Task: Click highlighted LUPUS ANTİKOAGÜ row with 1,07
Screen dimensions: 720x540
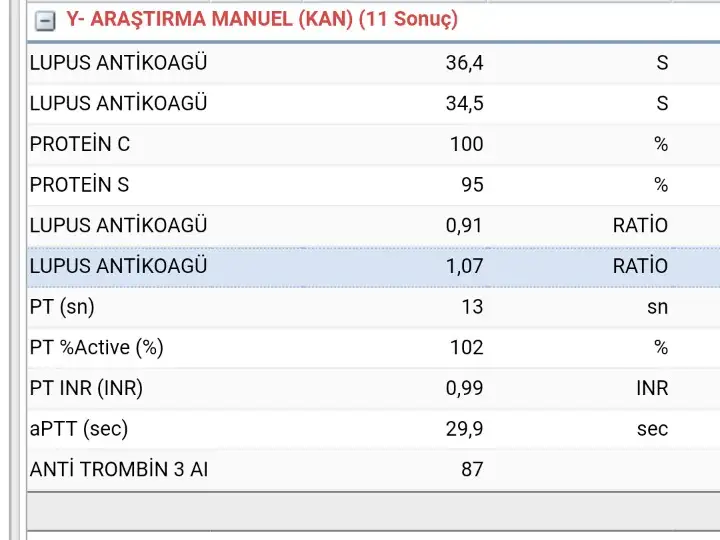Action: tap(118, 266)
